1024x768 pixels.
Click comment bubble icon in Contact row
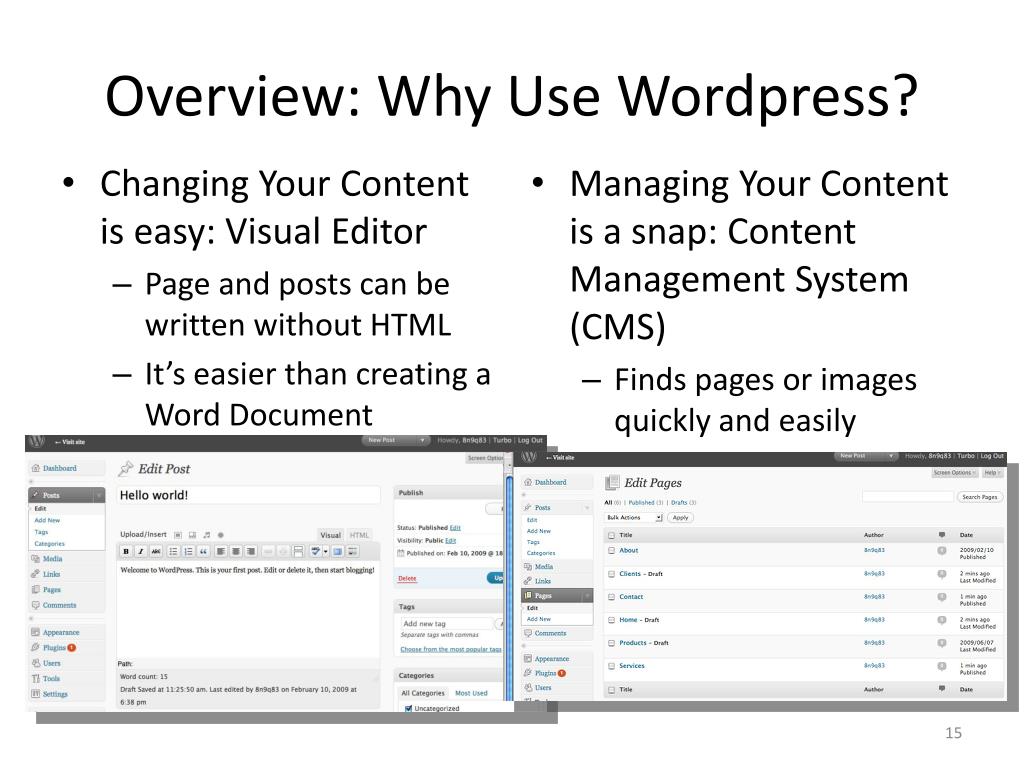942,597
